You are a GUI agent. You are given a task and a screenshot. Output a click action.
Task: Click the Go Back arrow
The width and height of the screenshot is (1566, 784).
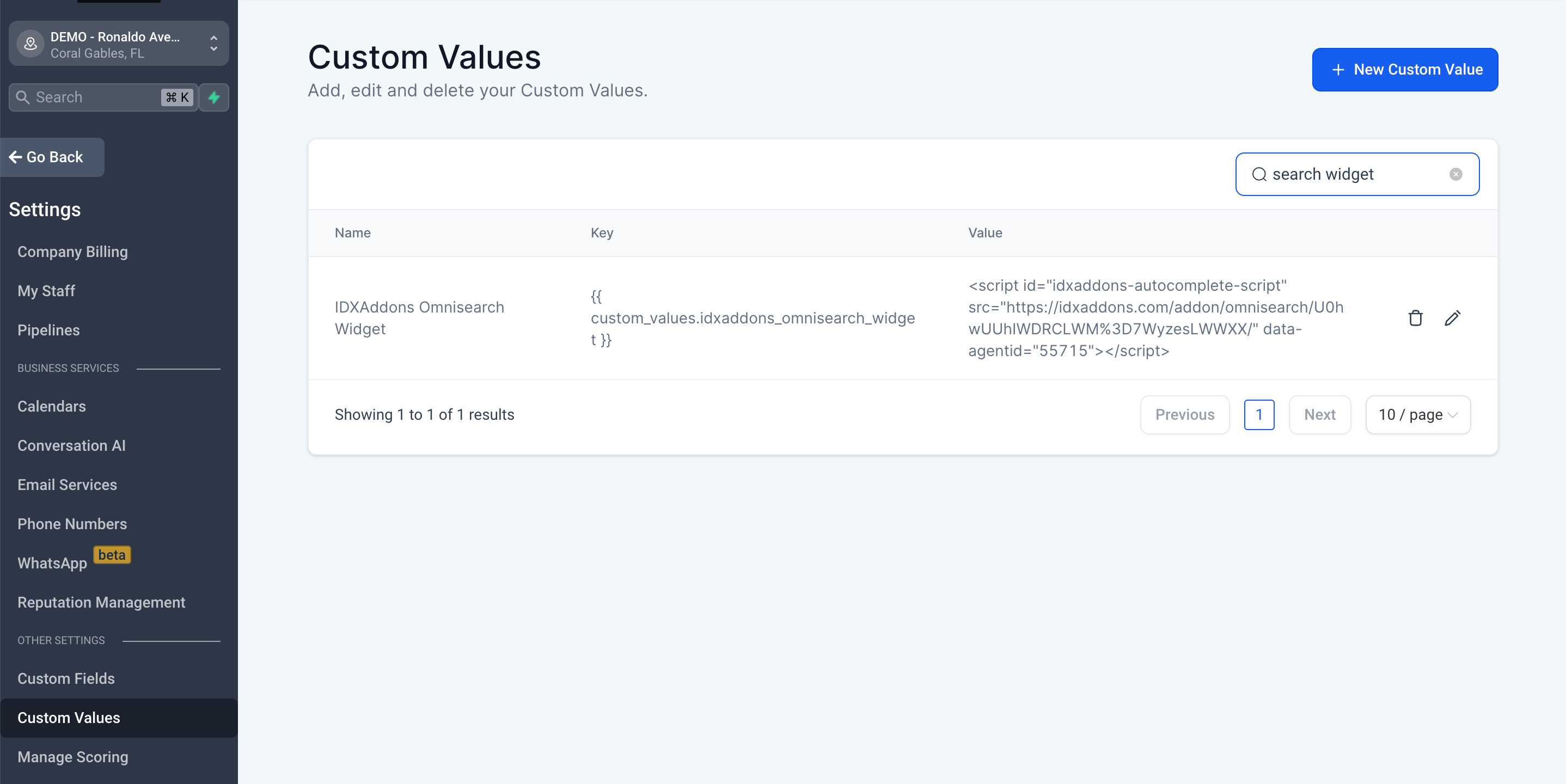point(16,157)
